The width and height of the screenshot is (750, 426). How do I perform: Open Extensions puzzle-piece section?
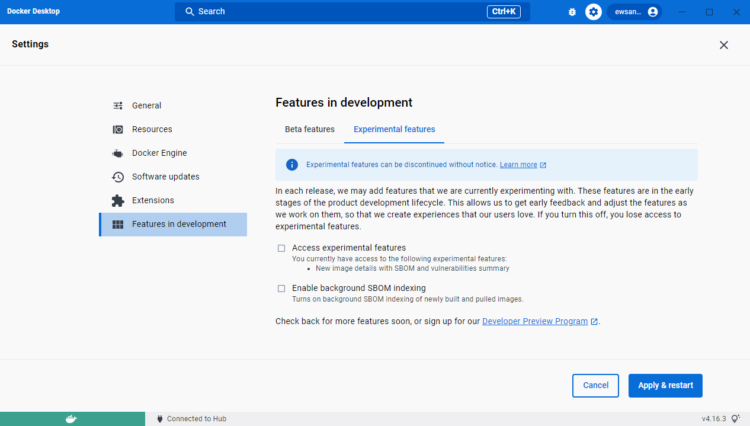(118, 200)
